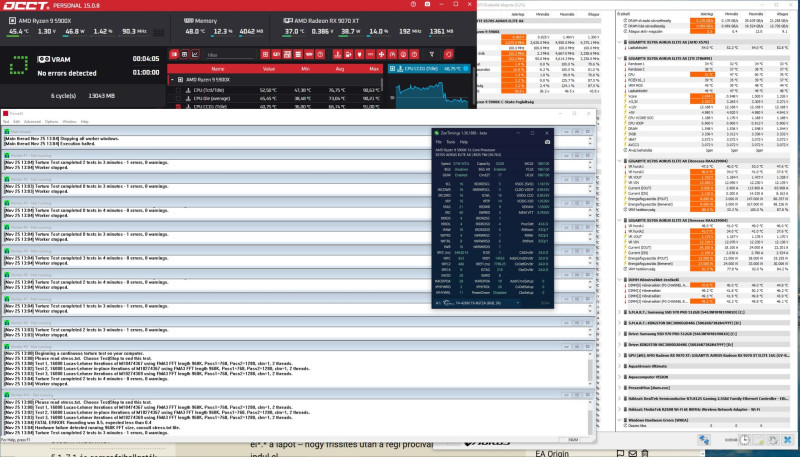Open OCCT help icon in title bar
800x457 pixels.
413,5
